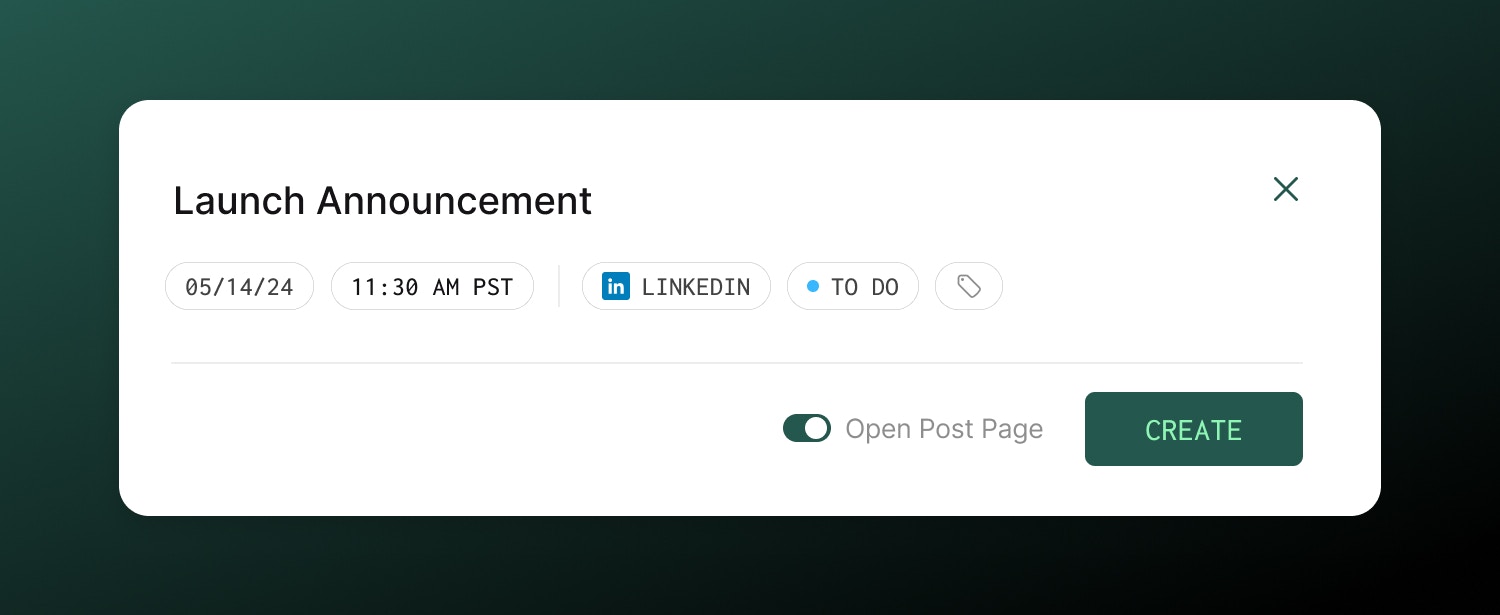The width and height of the screenshot is (1500, 615).
Task: Select the blue status dot indicator
Action: coord(813,286)
